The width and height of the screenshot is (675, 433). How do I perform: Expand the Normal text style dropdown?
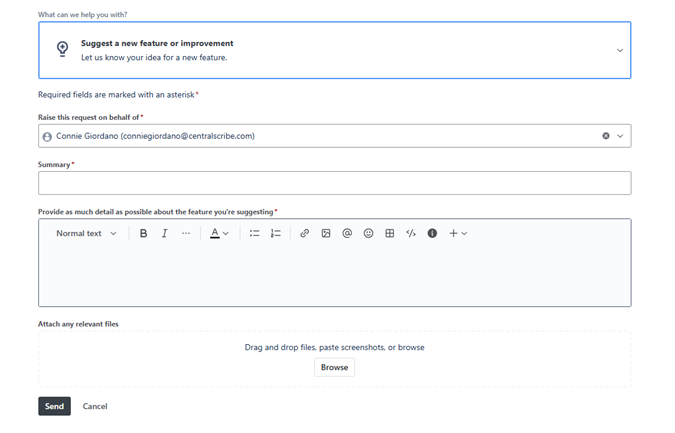(x=86, y=233)
